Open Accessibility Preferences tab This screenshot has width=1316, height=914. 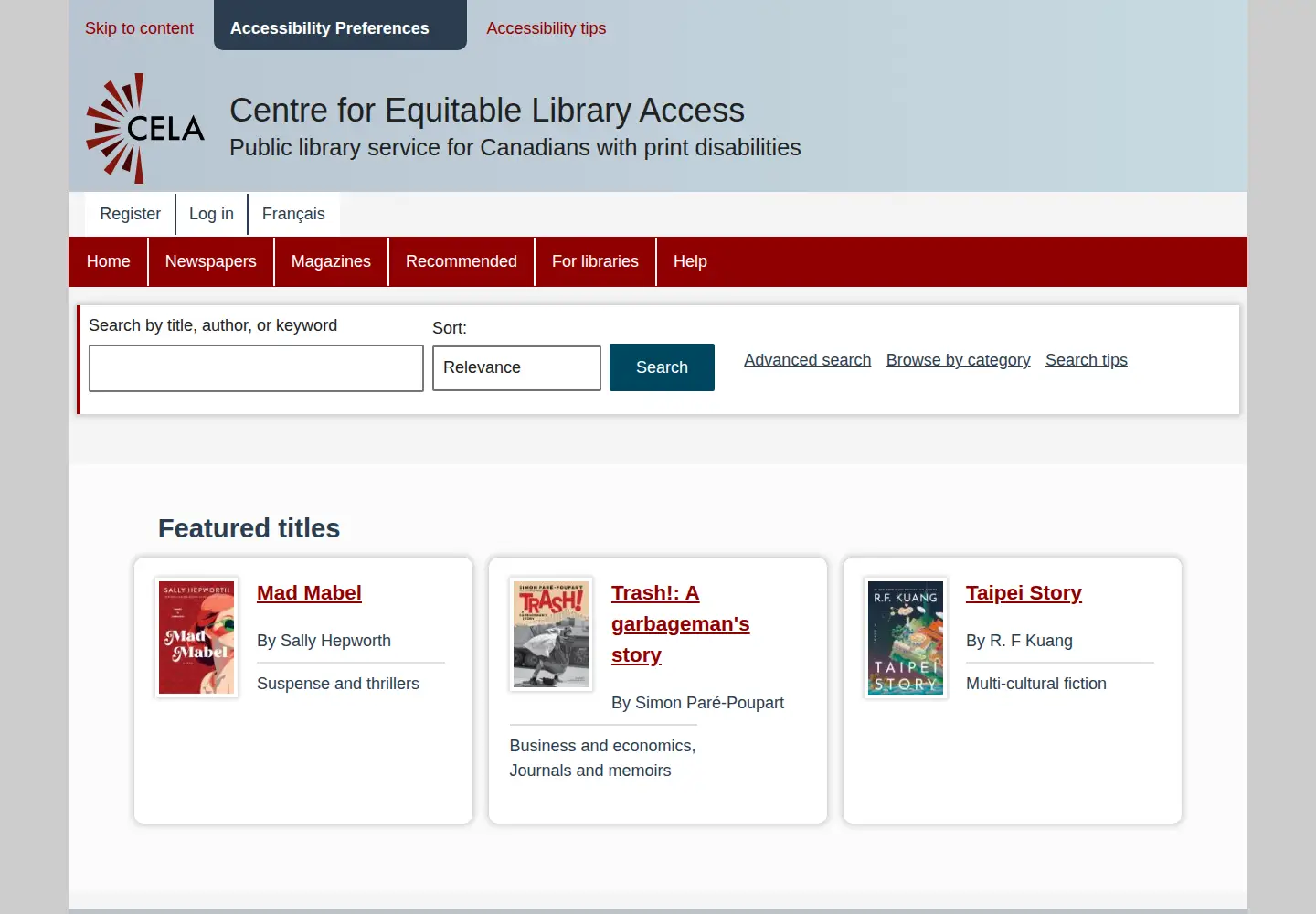click(340, 26)
